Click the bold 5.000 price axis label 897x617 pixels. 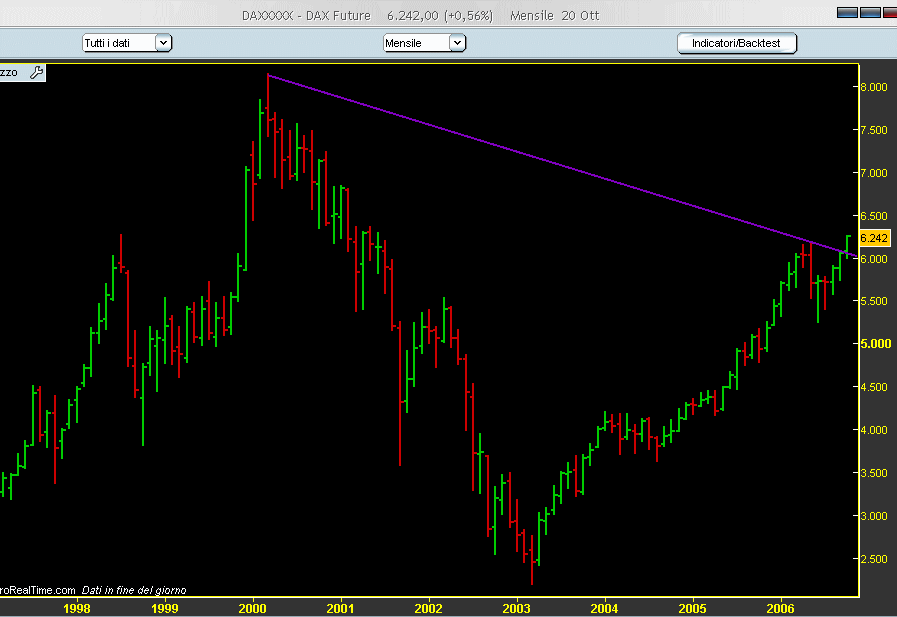[874, 344]
